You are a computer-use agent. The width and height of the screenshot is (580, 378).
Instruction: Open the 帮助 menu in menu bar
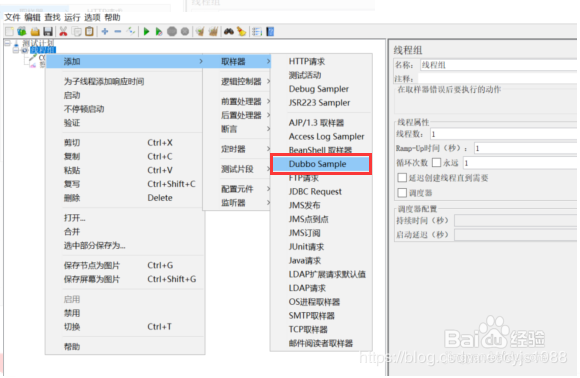[x=112, y=17]
